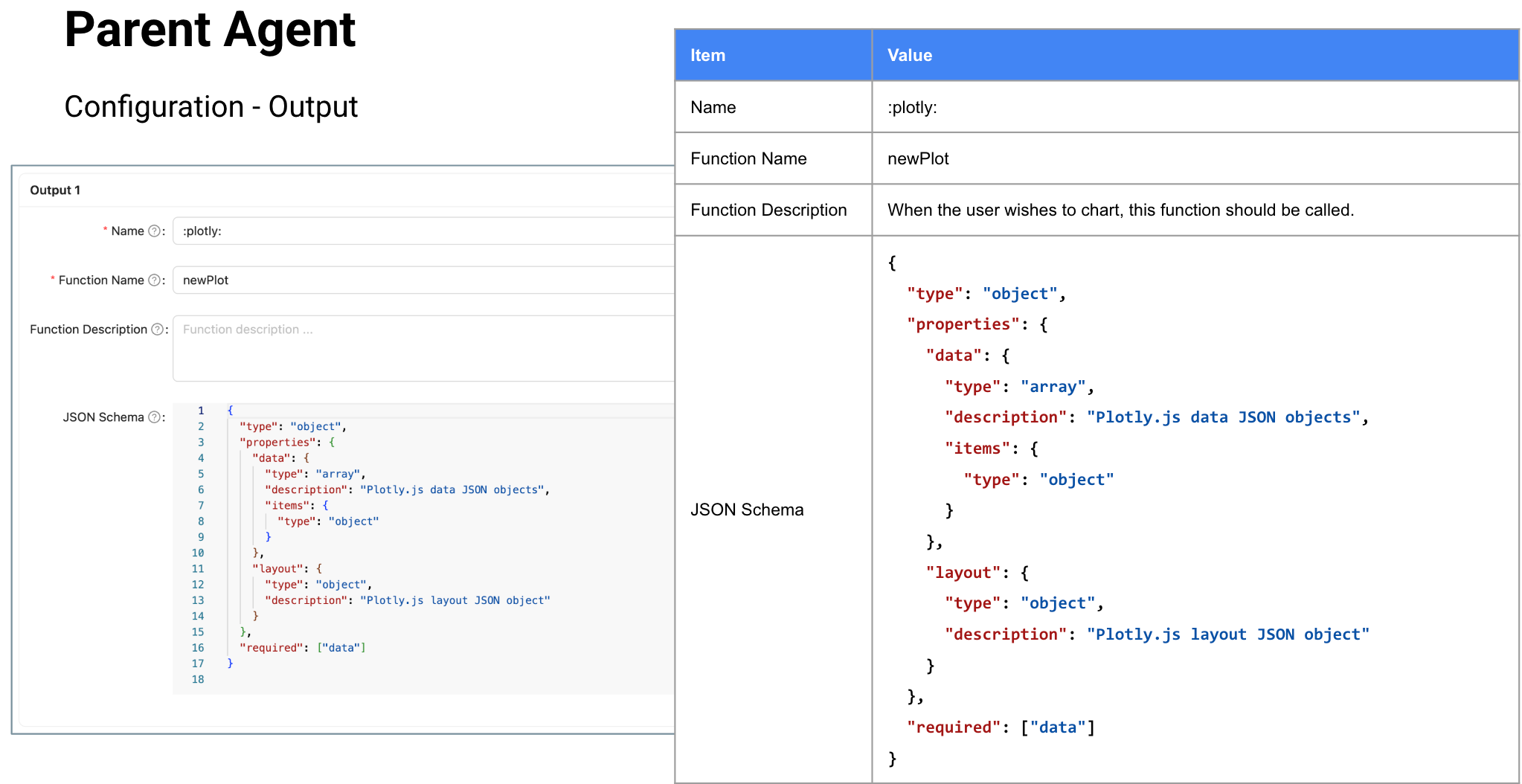This screenshot has height=784, width=1522.
Task: Click the "required" key in table schema
Action: click(954, 727)
